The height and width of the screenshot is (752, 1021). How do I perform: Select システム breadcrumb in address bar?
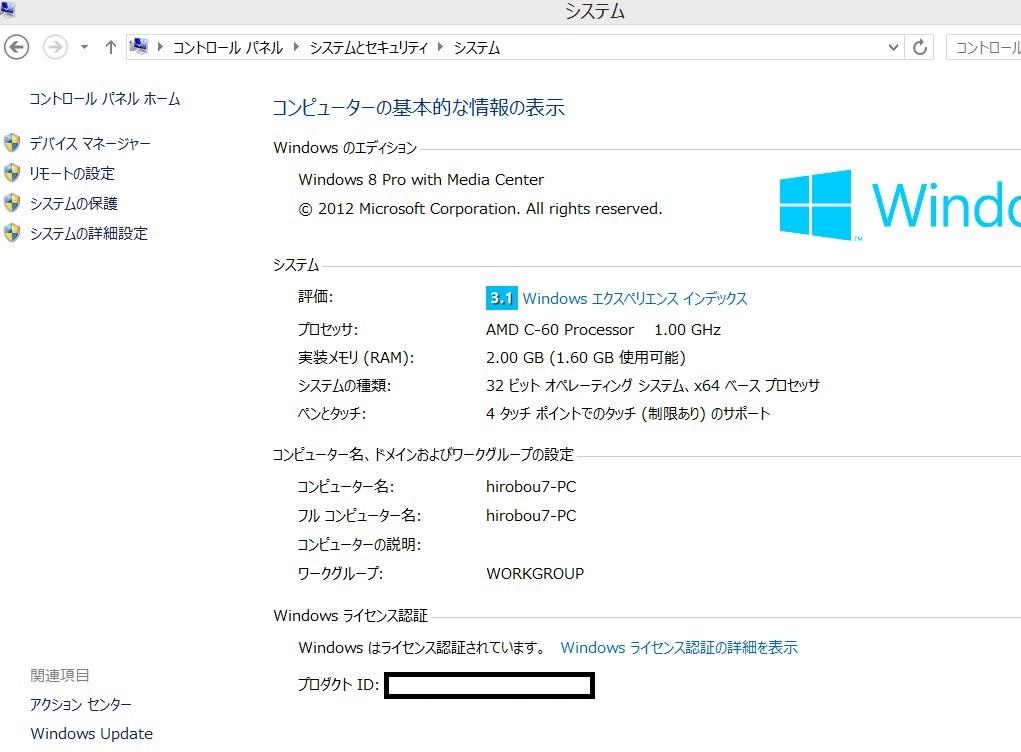(x=477, y=48)
